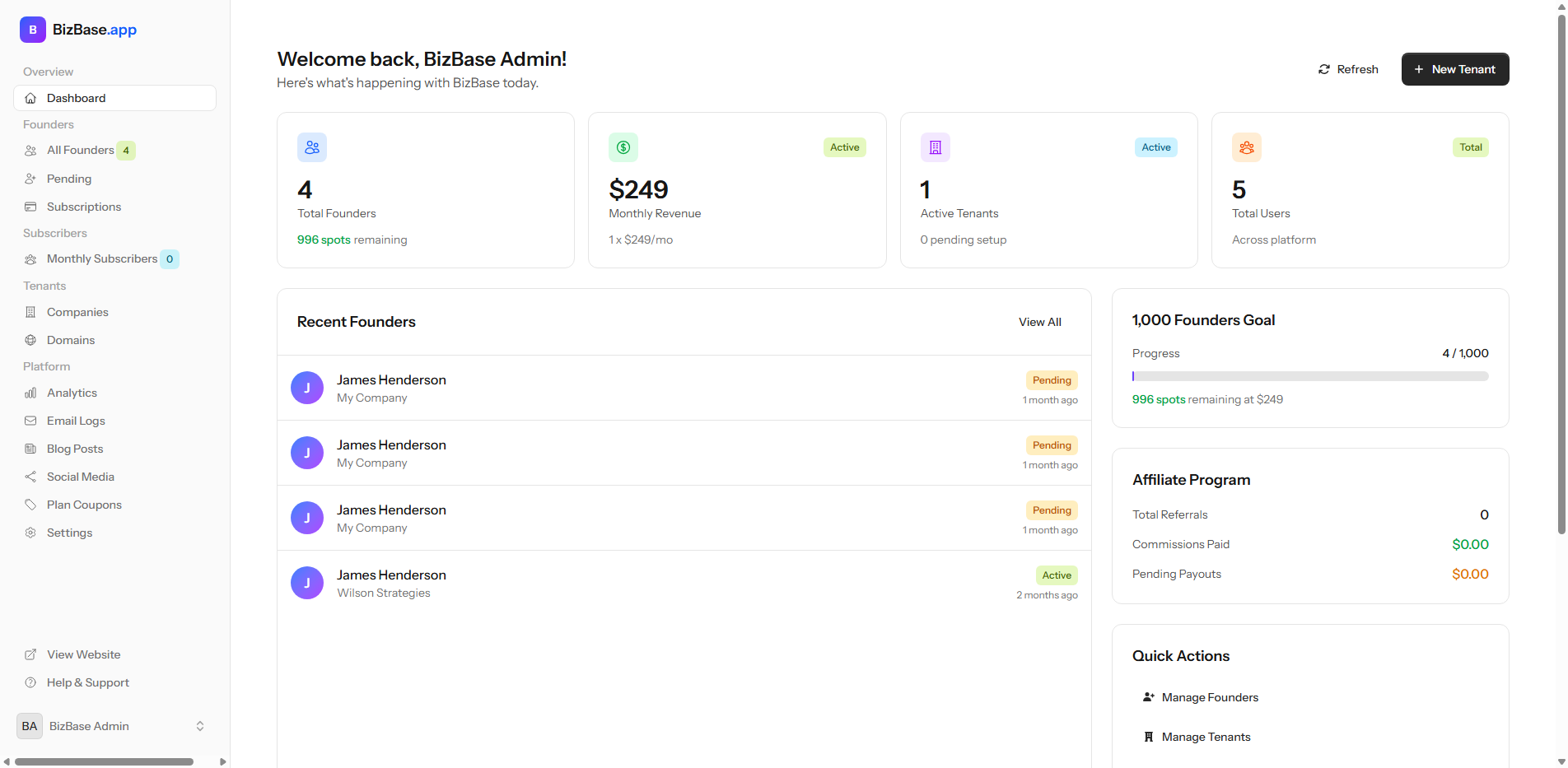Click James Henderson's avatar thumbnail
Viewport: 1568px width, 768px height.
306,387
